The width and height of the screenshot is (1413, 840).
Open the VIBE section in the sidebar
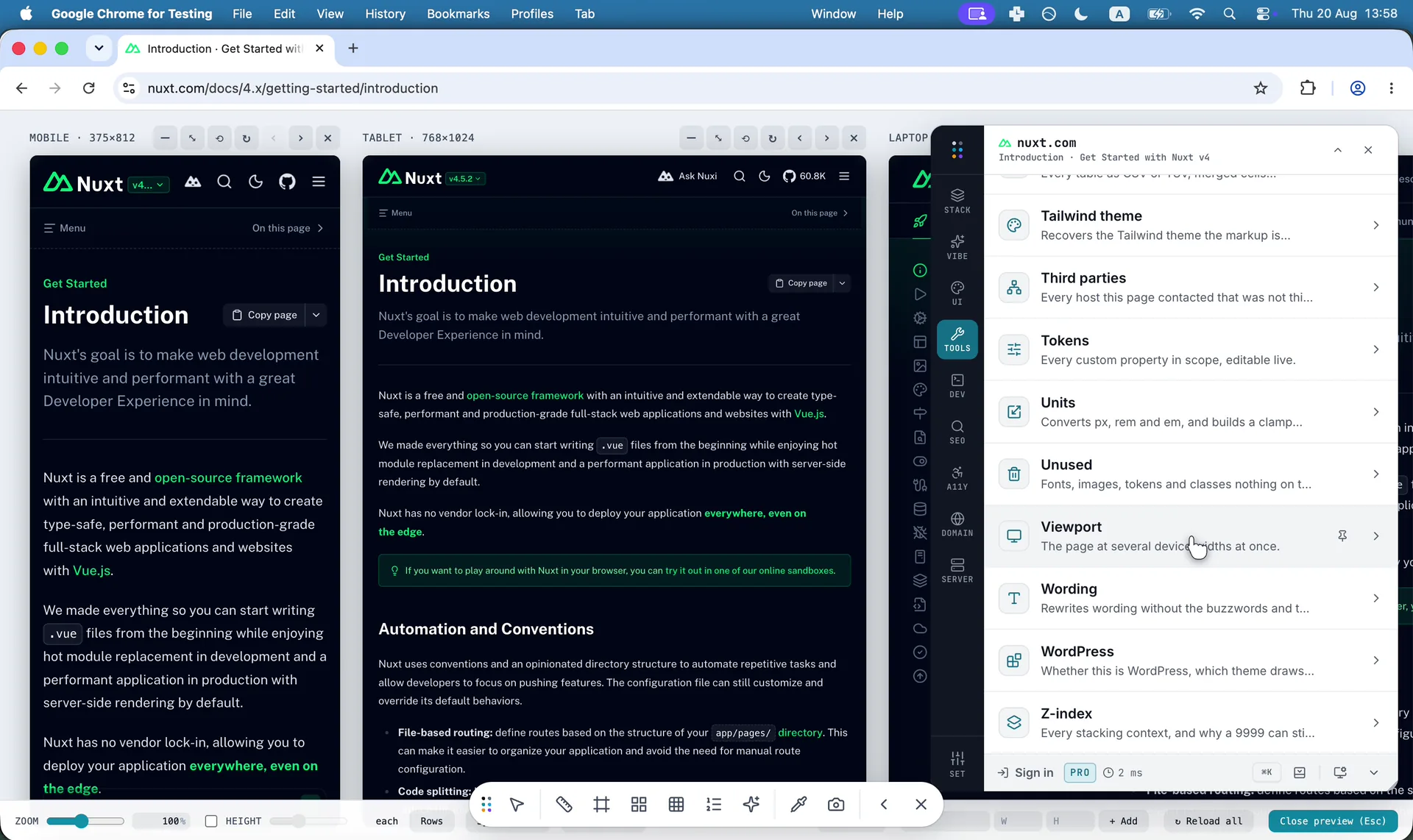957,247
